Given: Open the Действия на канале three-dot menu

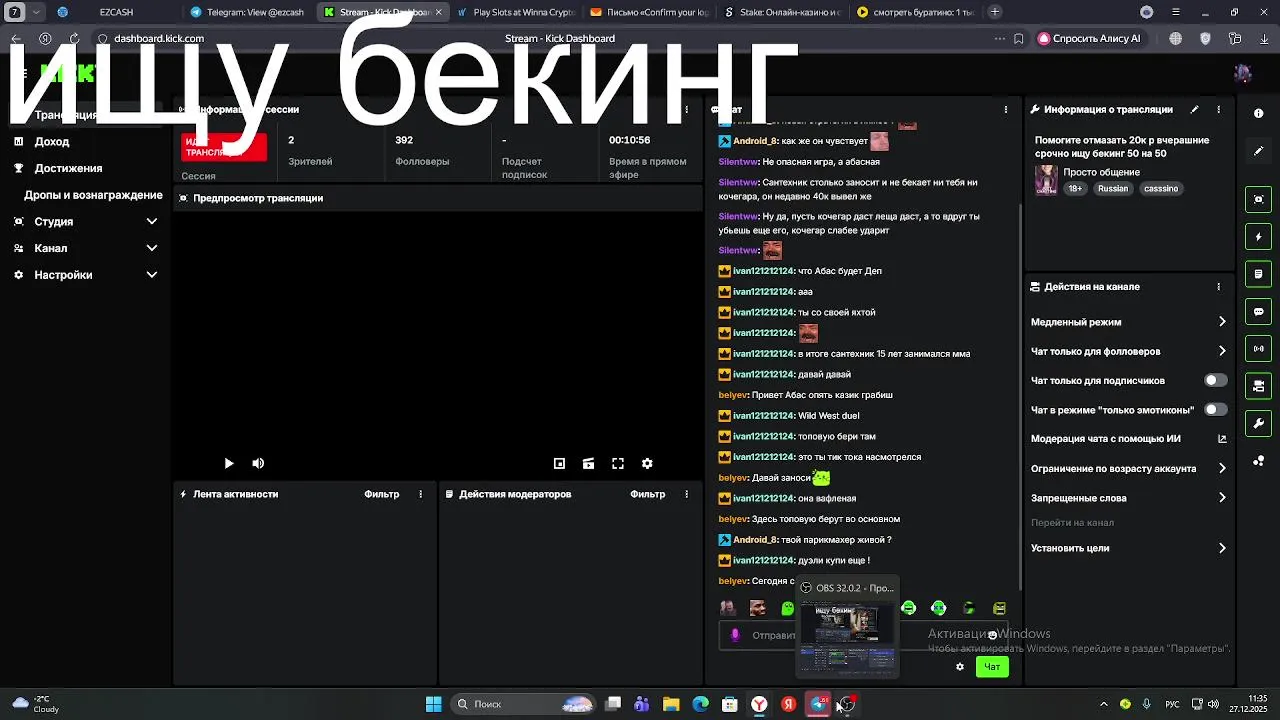Looking at the screenshot, I should click(x=1218, y=286).
